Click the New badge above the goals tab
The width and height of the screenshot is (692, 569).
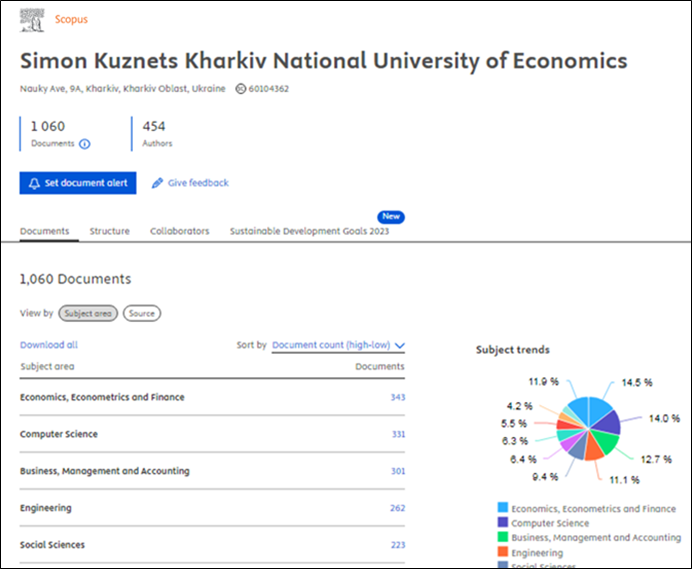(391, 217)
